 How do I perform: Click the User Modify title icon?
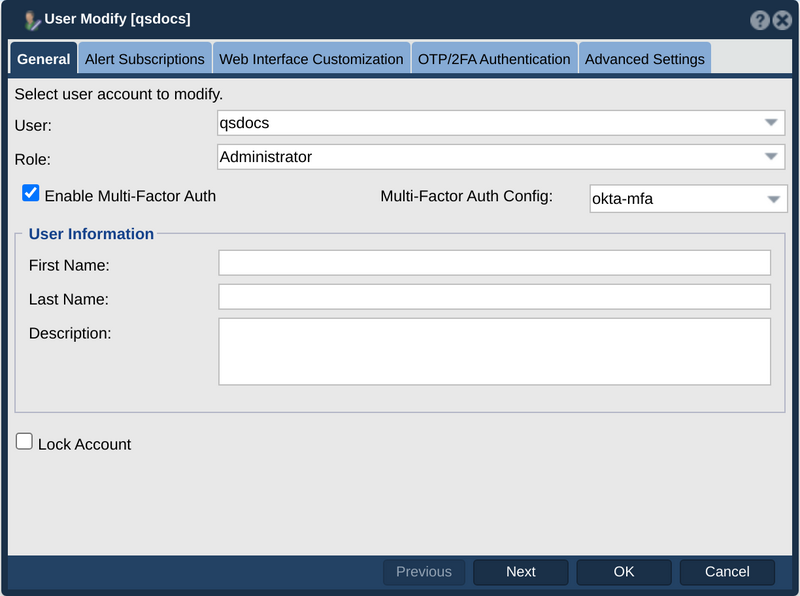(32, 20)
